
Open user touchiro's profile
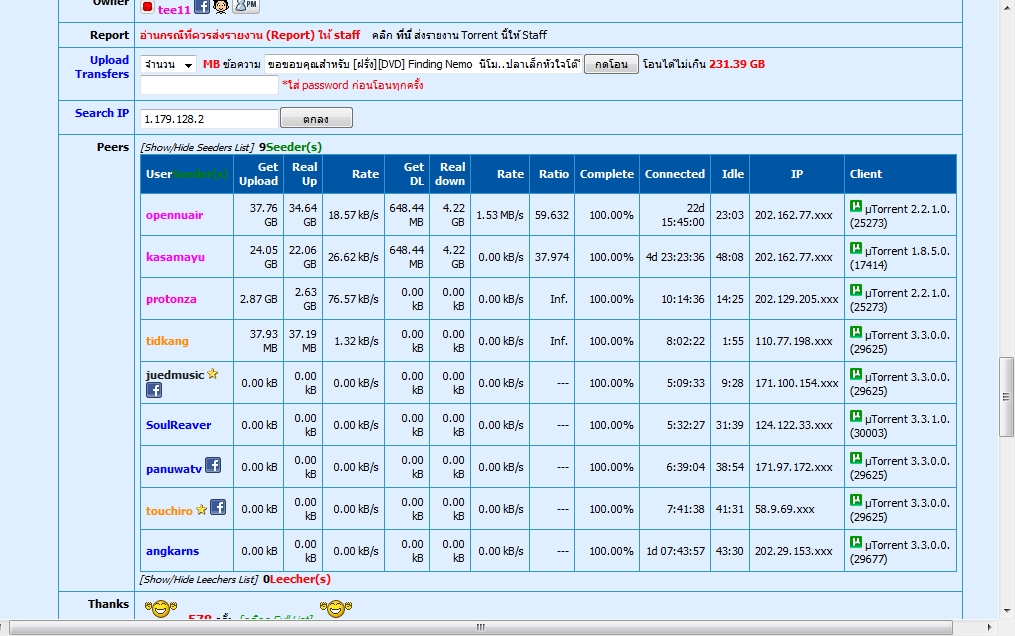pos(169,511)
